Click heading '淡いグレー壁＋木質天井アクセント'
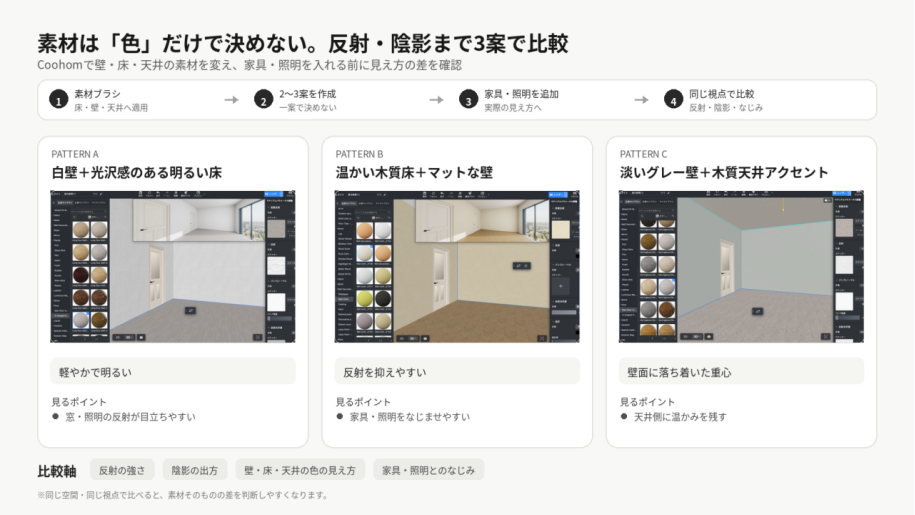915x515 pixels. click(724, 173)
